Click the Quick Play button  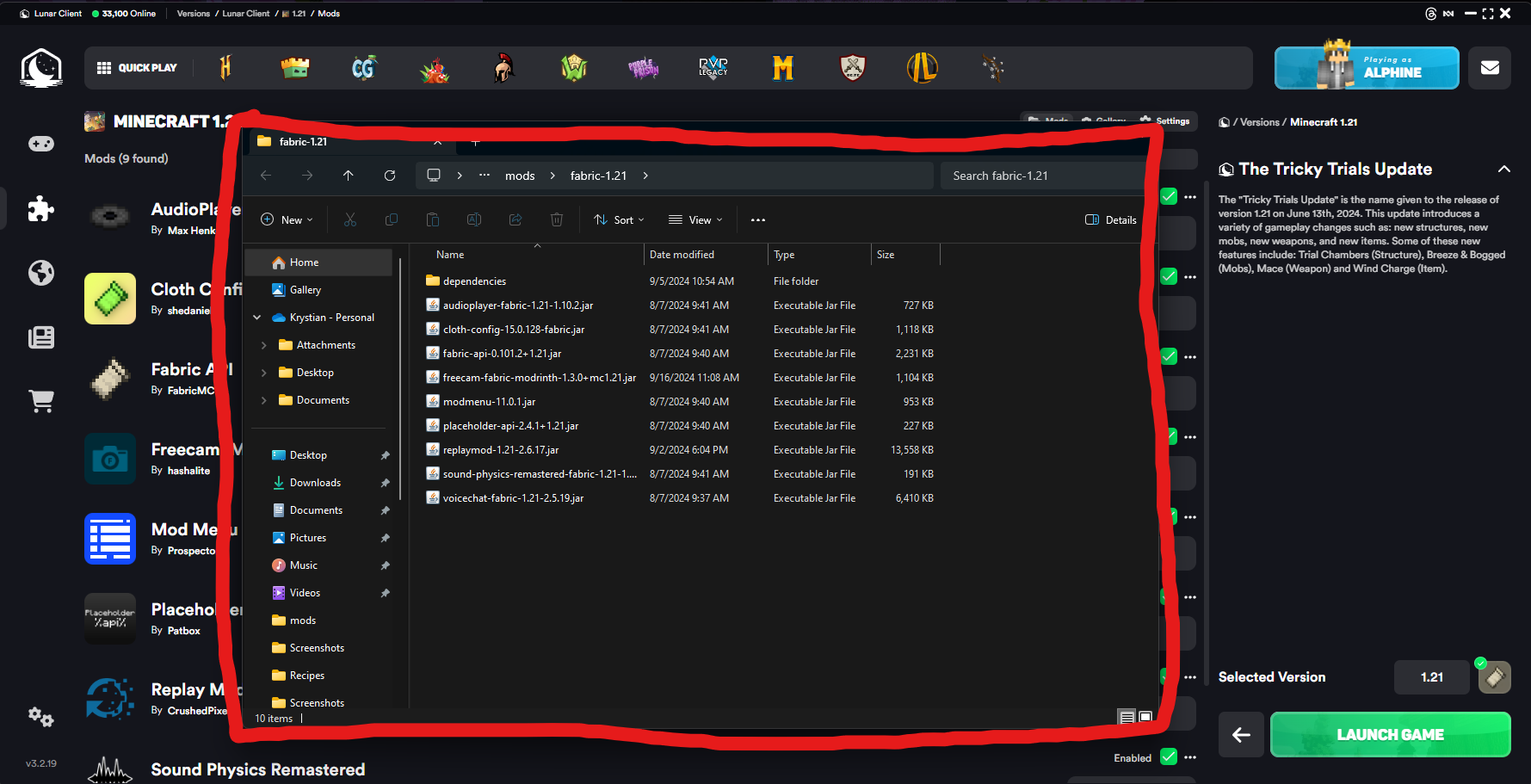[138, 68]
